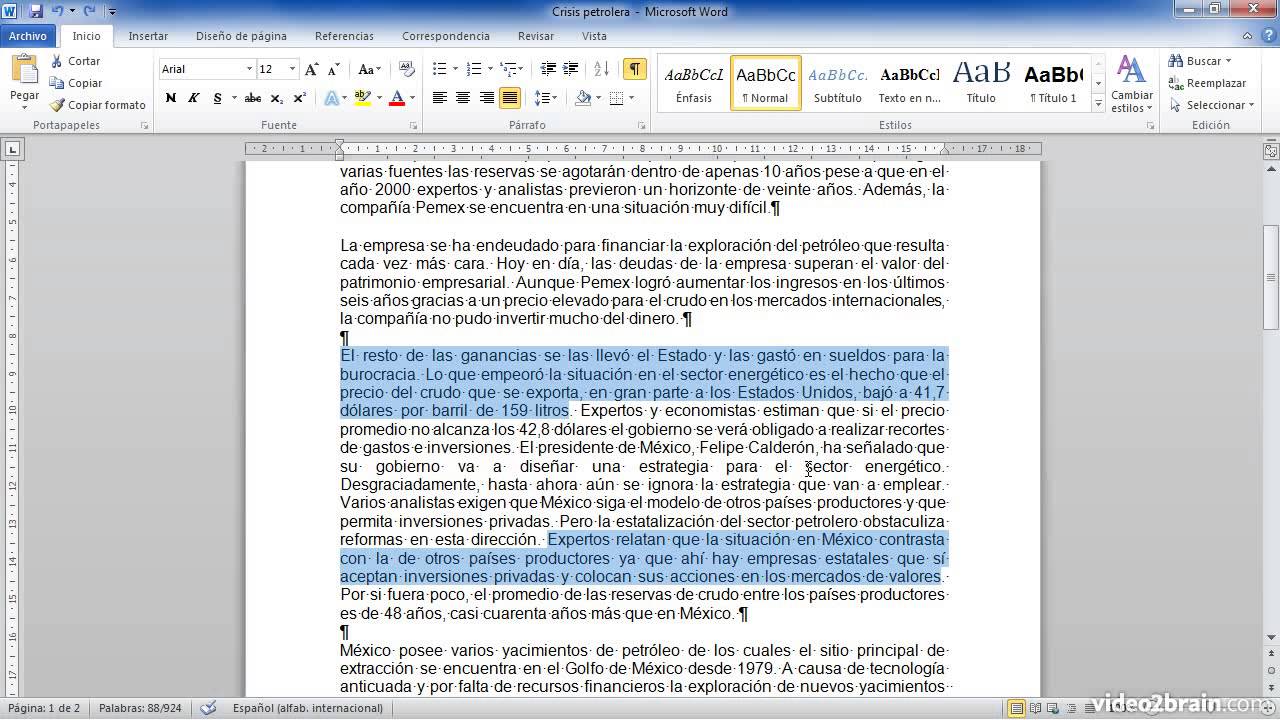Open the numbering list dropdown arrow
Viewport: 1280px width, 720px height.
point(489,69)
